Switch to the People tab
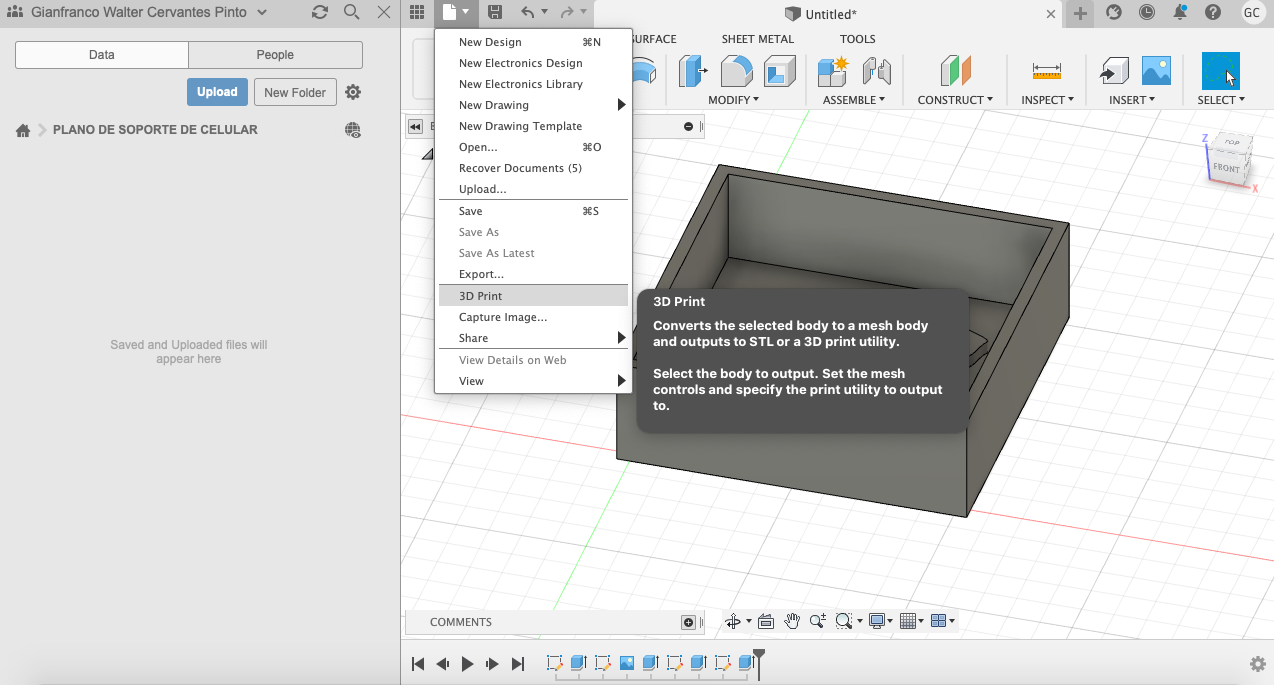 (x=275, y=55)
